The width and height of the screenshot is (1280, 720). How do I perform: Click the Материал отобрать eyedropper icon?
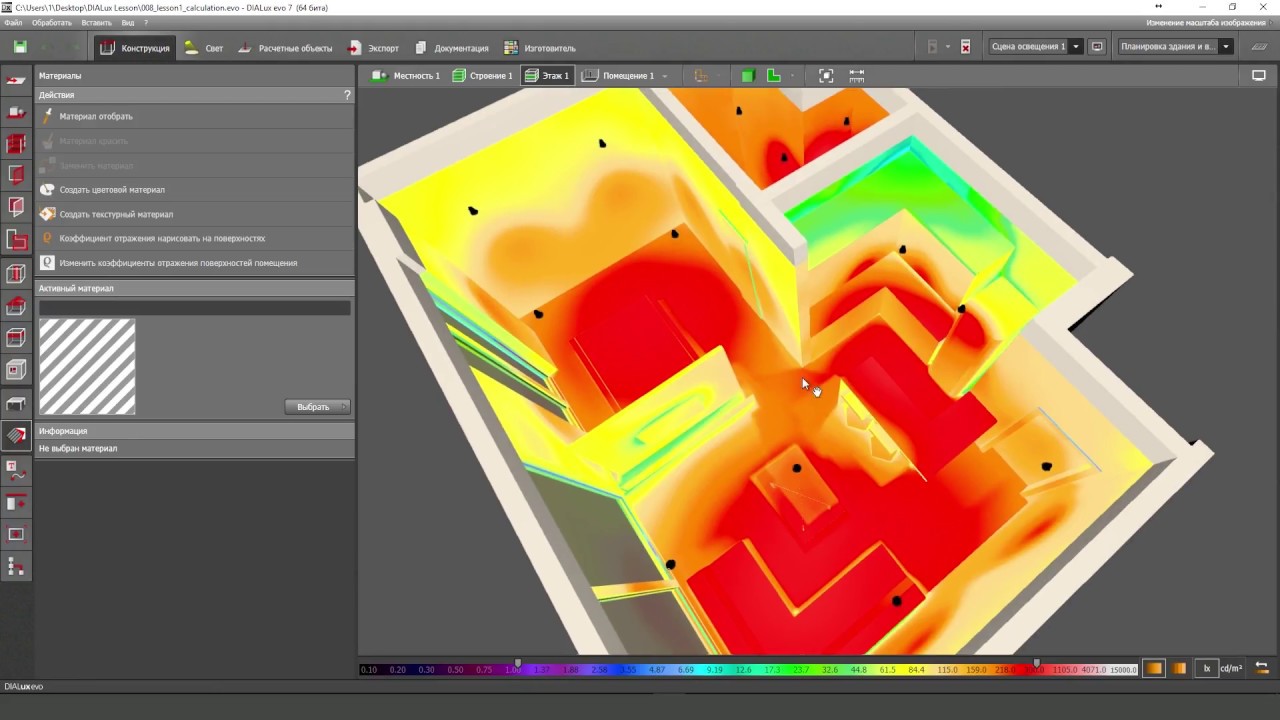point(47,116)
